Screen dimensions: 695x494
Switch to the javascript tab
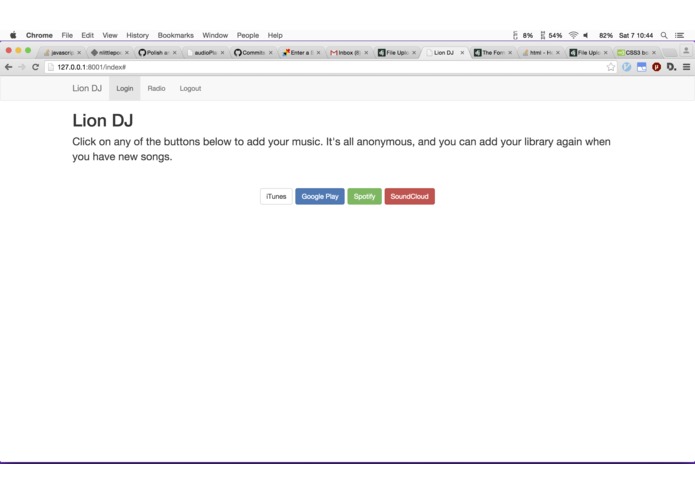coord(61,52)
